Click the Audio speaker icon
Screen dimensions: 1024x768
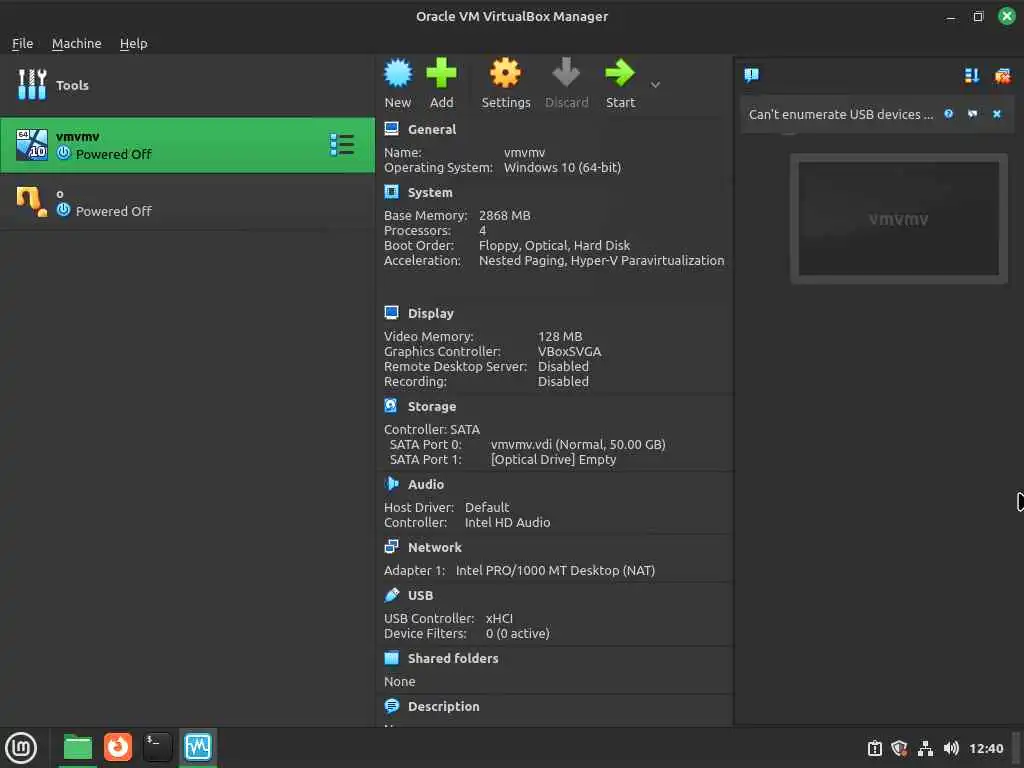click(391, 484)
